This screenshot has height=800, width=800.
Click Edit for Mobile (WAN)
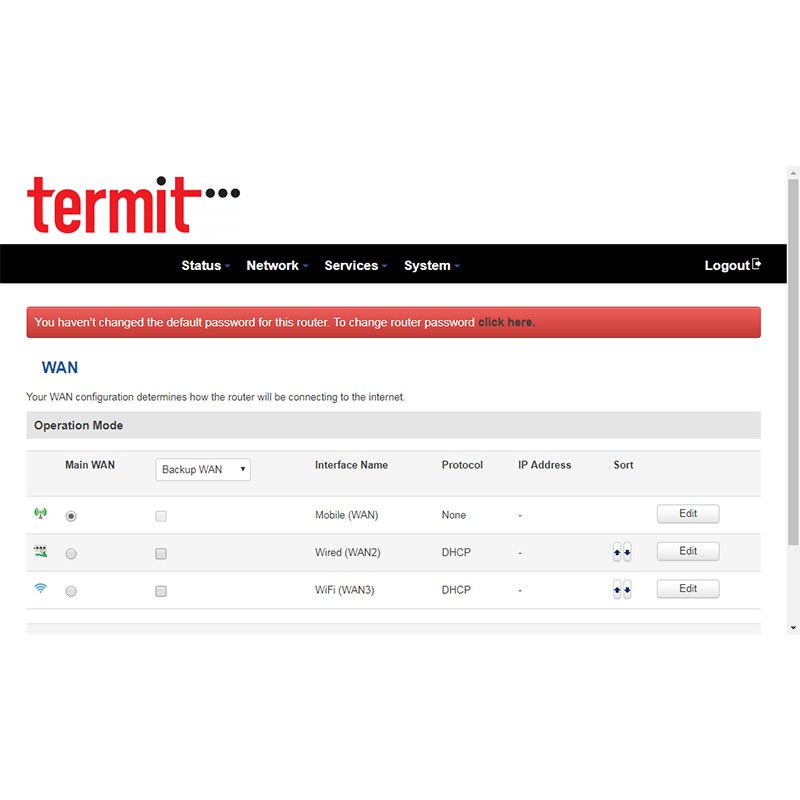[687, 514]
